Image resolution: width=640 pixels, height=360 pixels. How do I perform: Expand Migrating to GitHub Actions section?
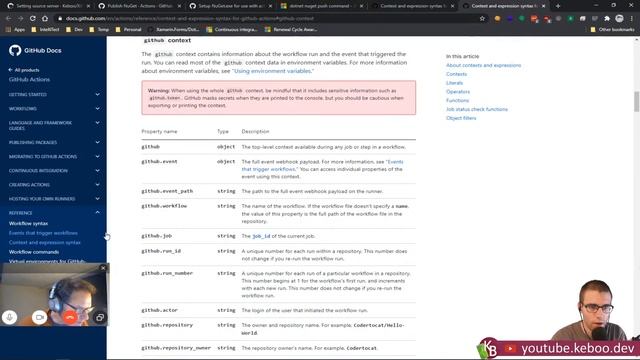[54, 157]
